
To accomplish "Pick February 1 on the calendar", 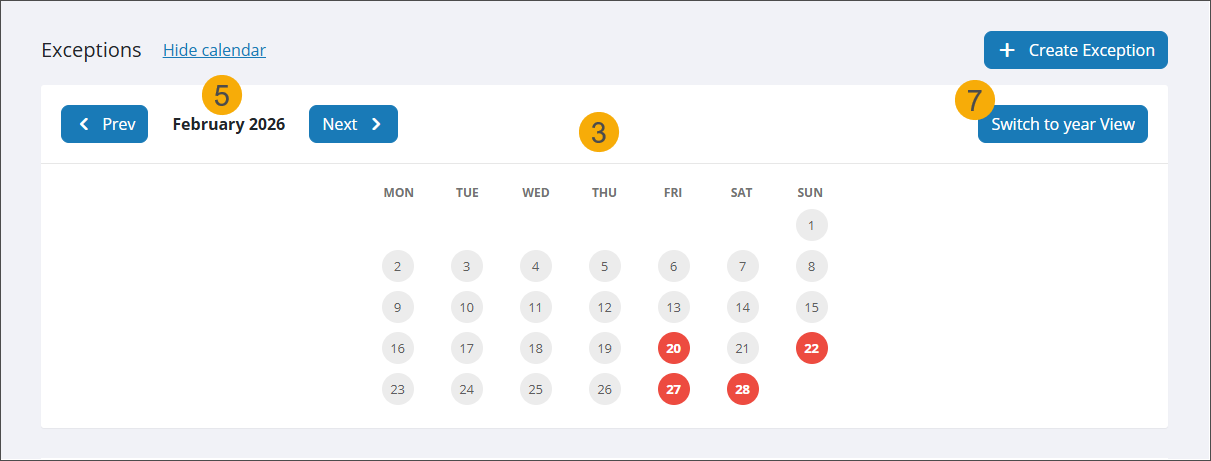I will click(811, 225).
